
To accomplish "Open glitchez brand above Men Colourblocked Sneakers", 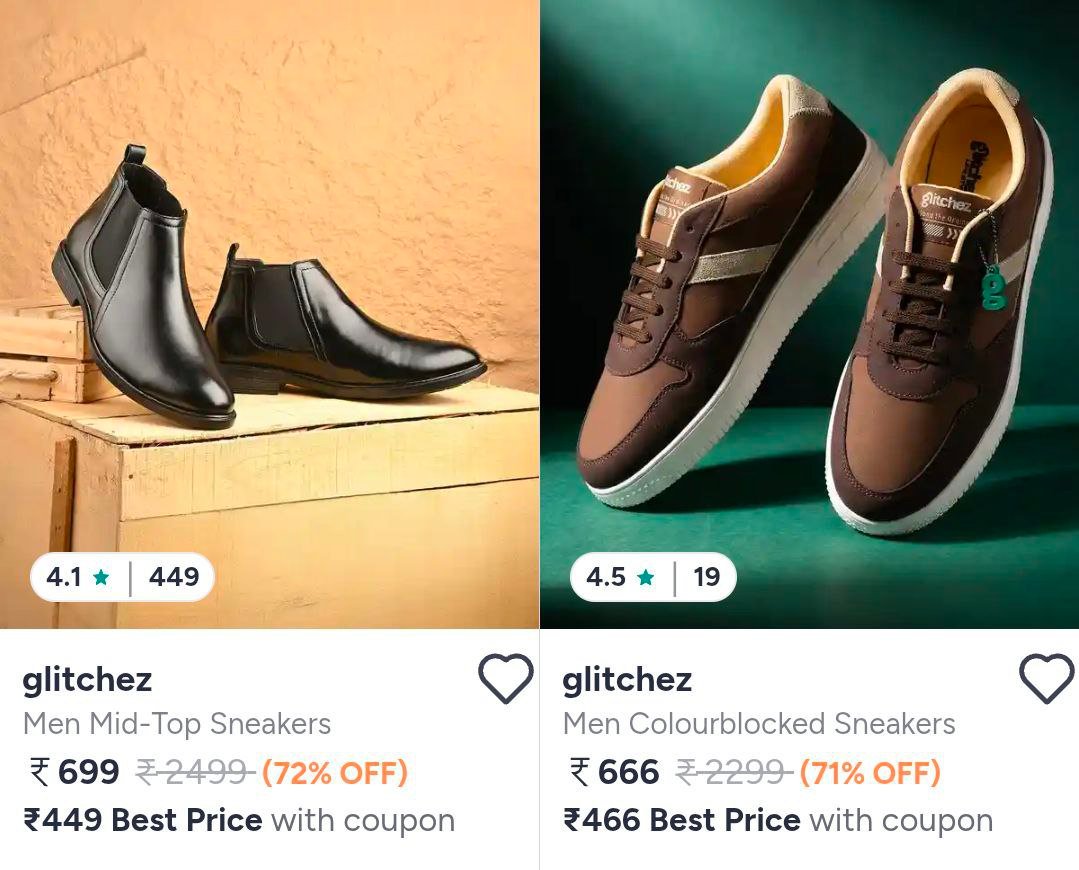I will click(627, 679).
